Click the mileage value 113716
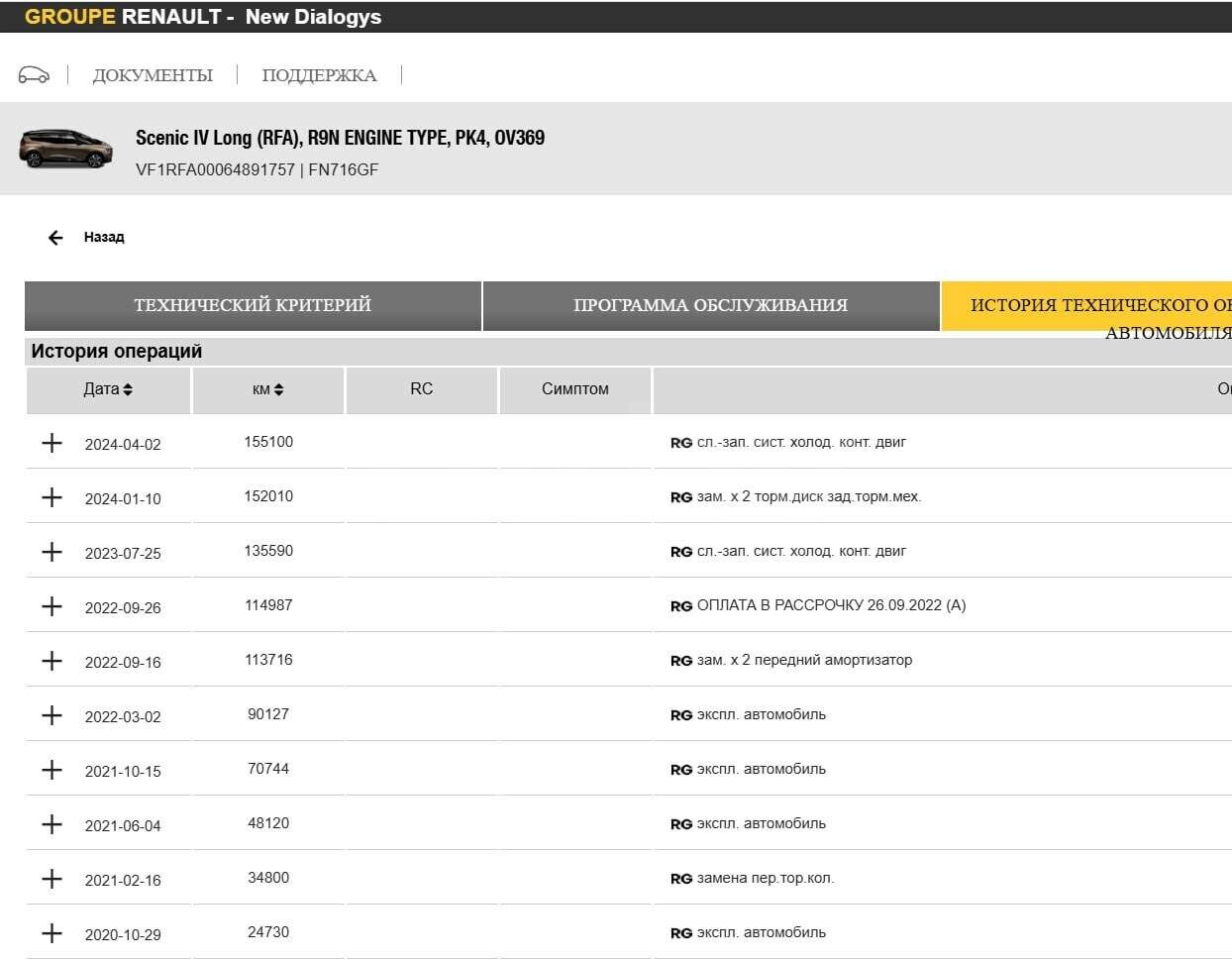Viewport: 1232px width, 962px height. pyautogui.click(x=268, y=660)
